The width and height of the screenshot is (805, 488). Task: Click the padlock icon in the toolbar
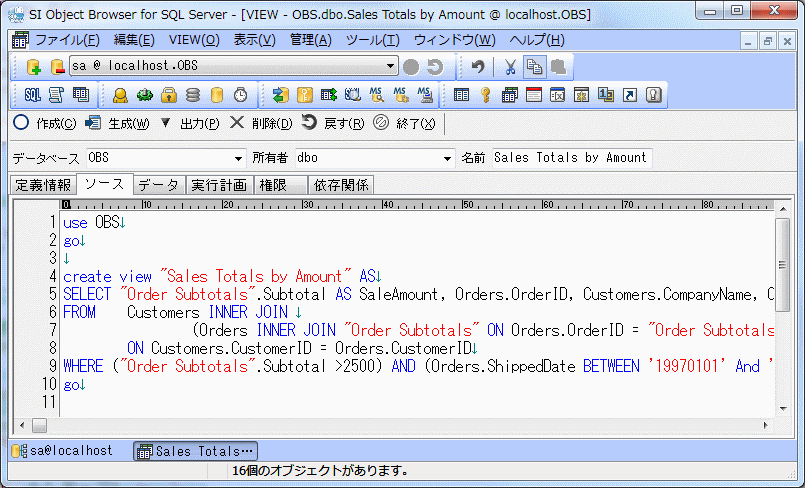(x=169, y=95)
